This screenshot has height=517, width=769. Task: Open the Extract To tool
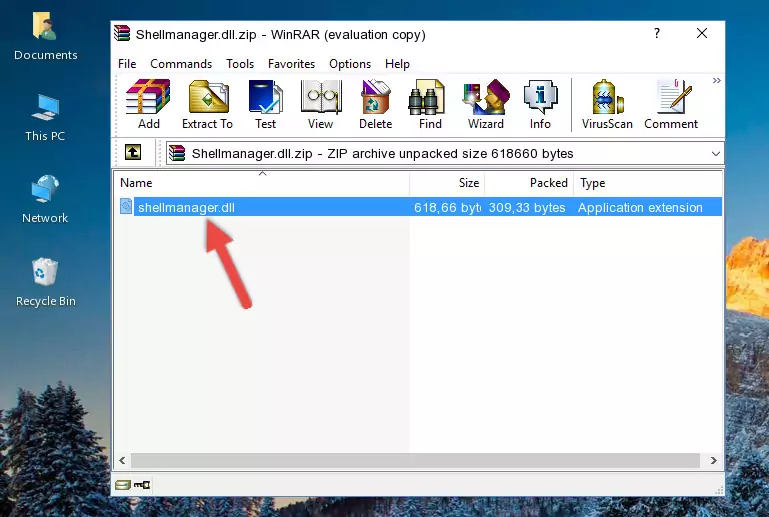point(207,104)
